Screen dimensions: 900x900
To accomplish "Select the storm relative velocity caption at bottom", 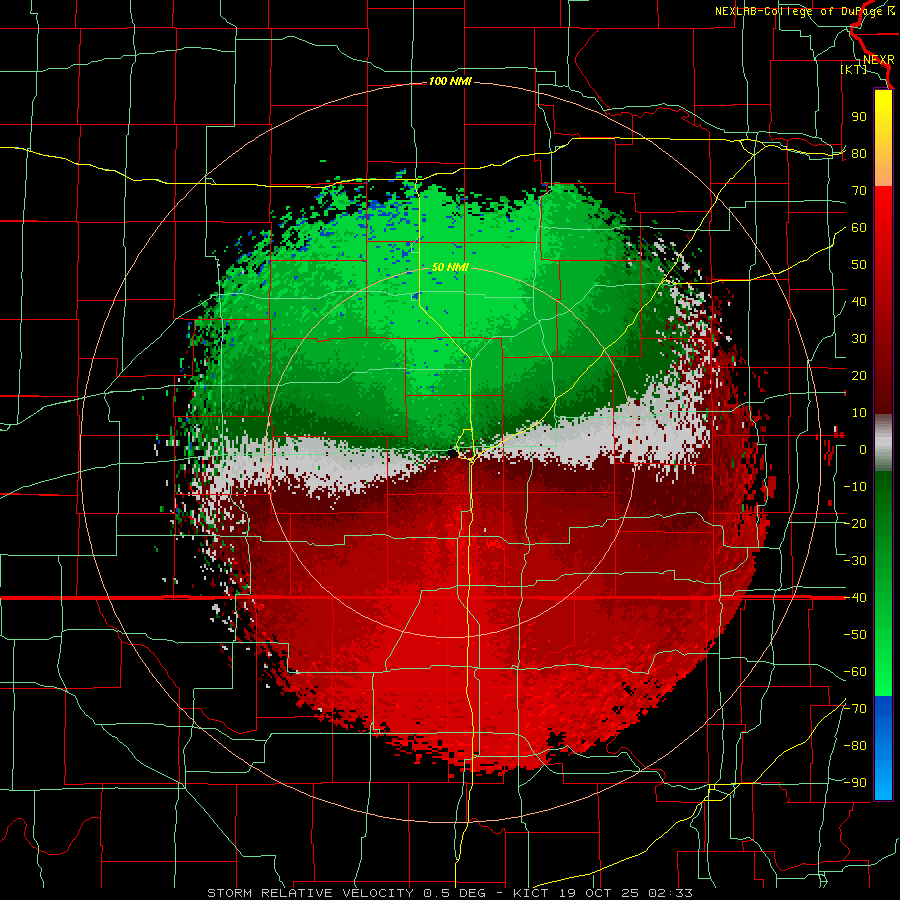I will pos(449,893).
